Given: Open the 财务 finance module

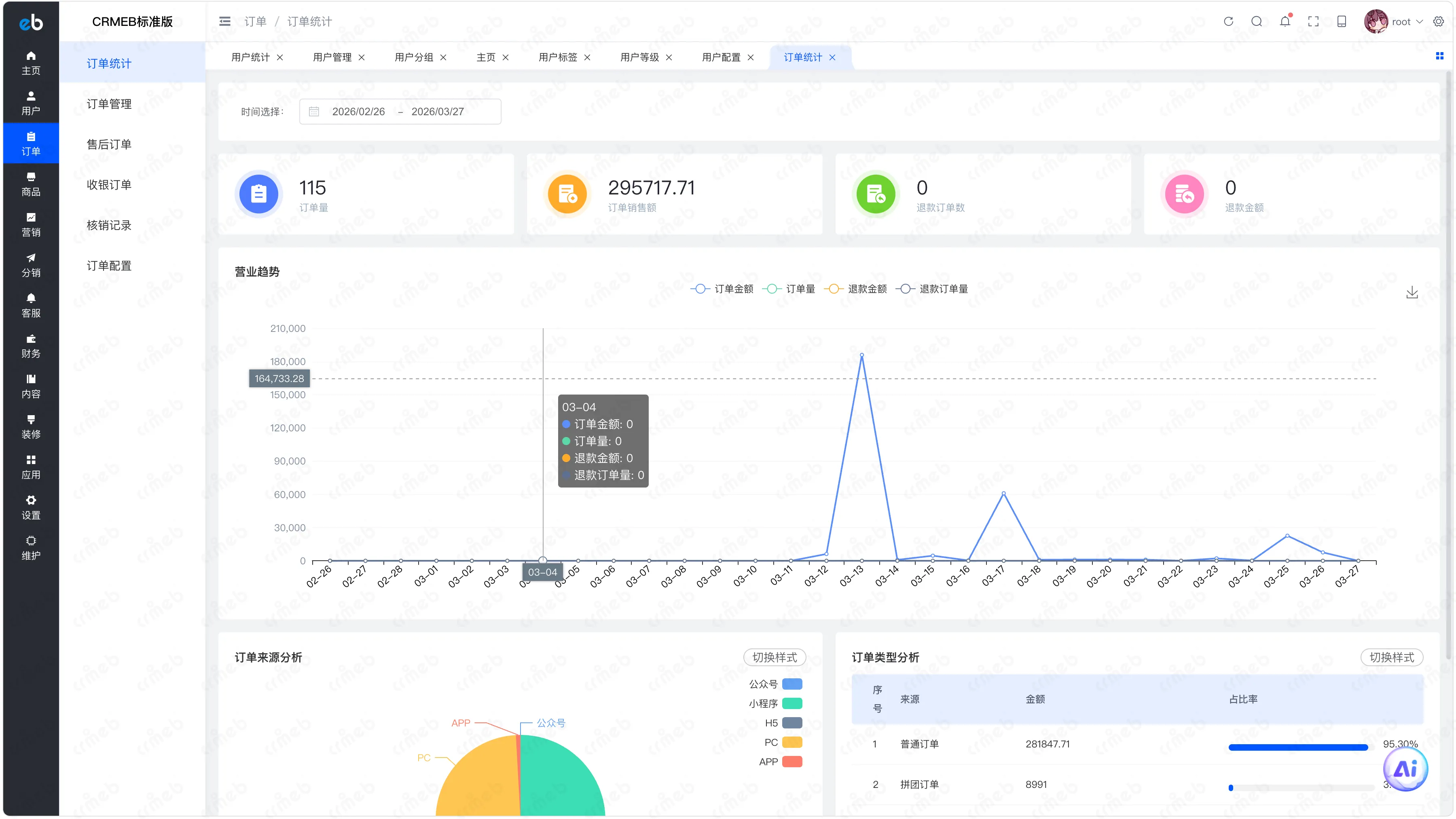Looking at the screenshot, I should (x=30, y=346).
